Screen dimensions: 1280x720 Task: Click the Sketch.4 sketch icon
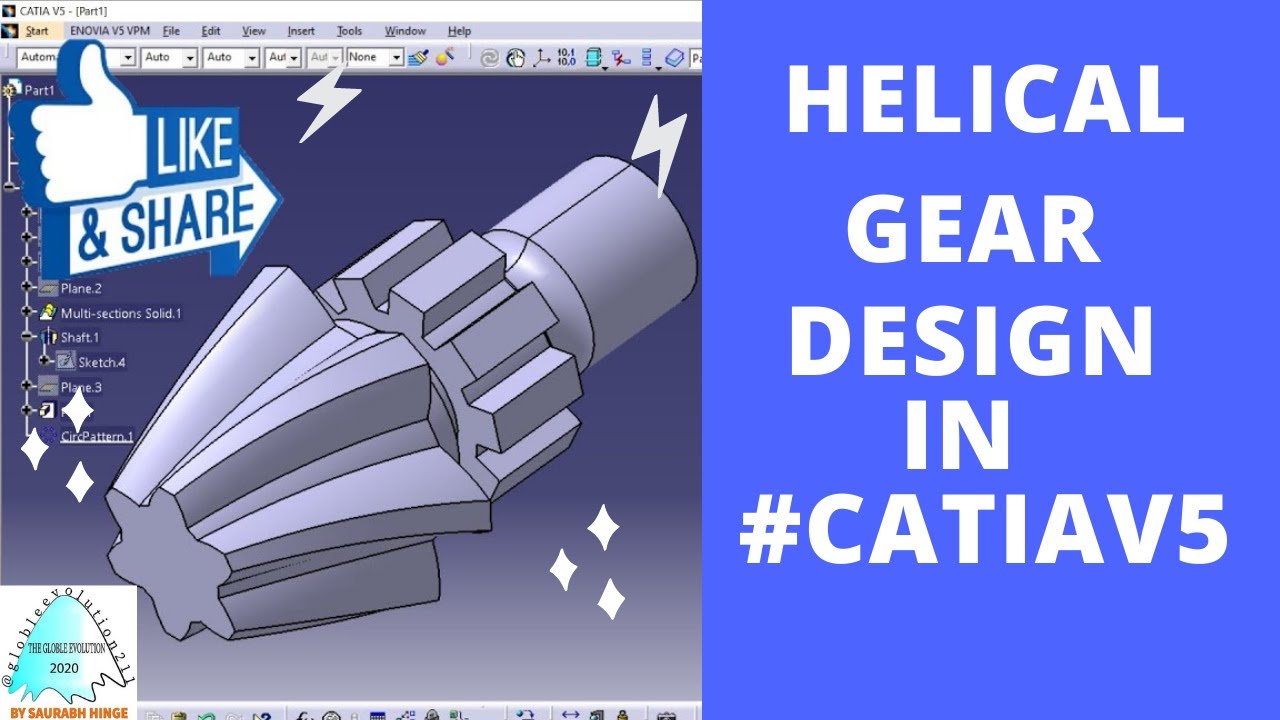coord(66,361)
